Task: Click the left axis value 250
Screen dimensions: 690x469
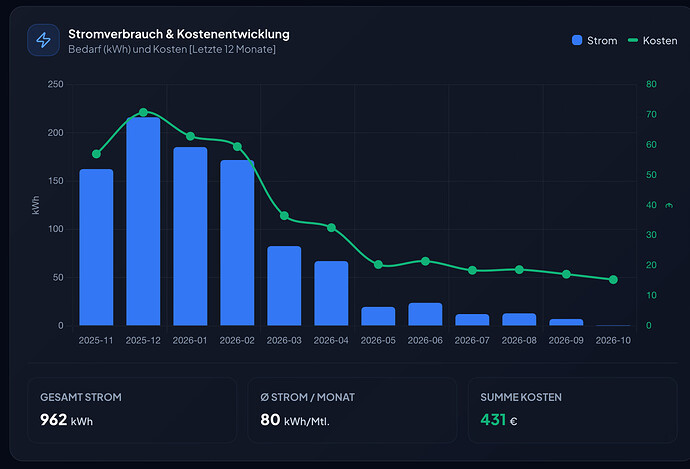Action: 55,84
